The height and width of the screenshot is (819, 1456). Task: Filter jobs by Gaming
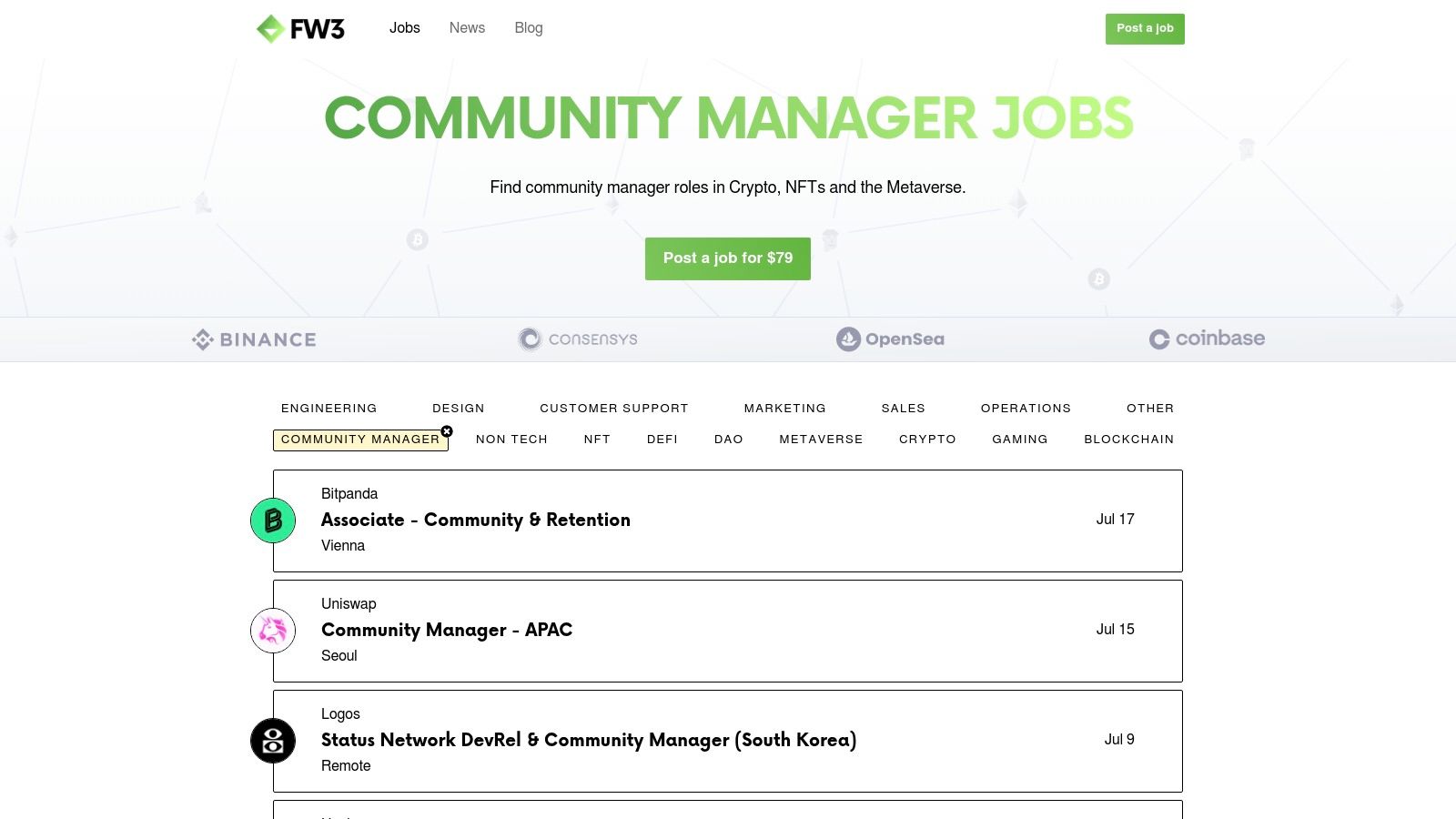[x=1020, y=440]
